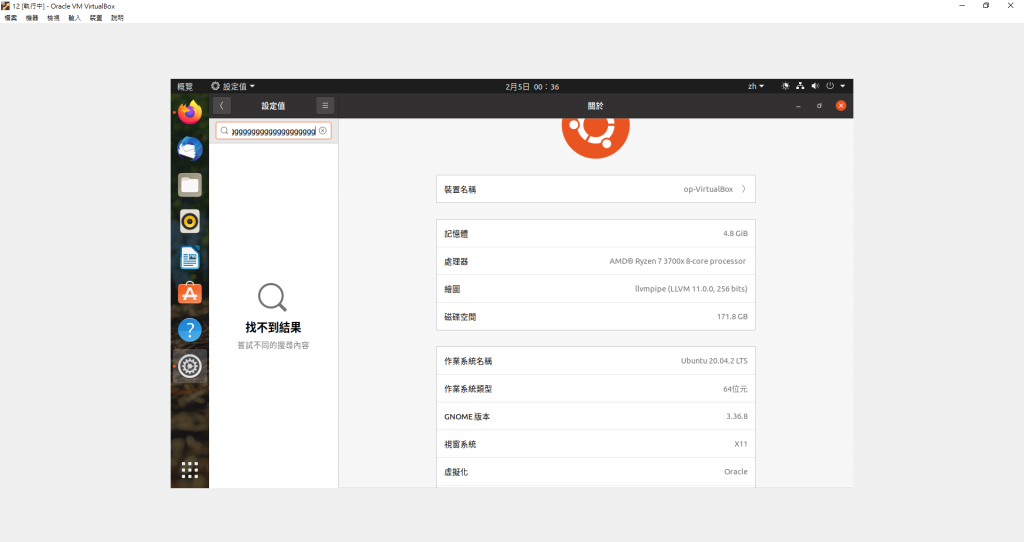Open the clock showing 2月5日 00:36
The image size is (1024, 542).
click(532, 86)
